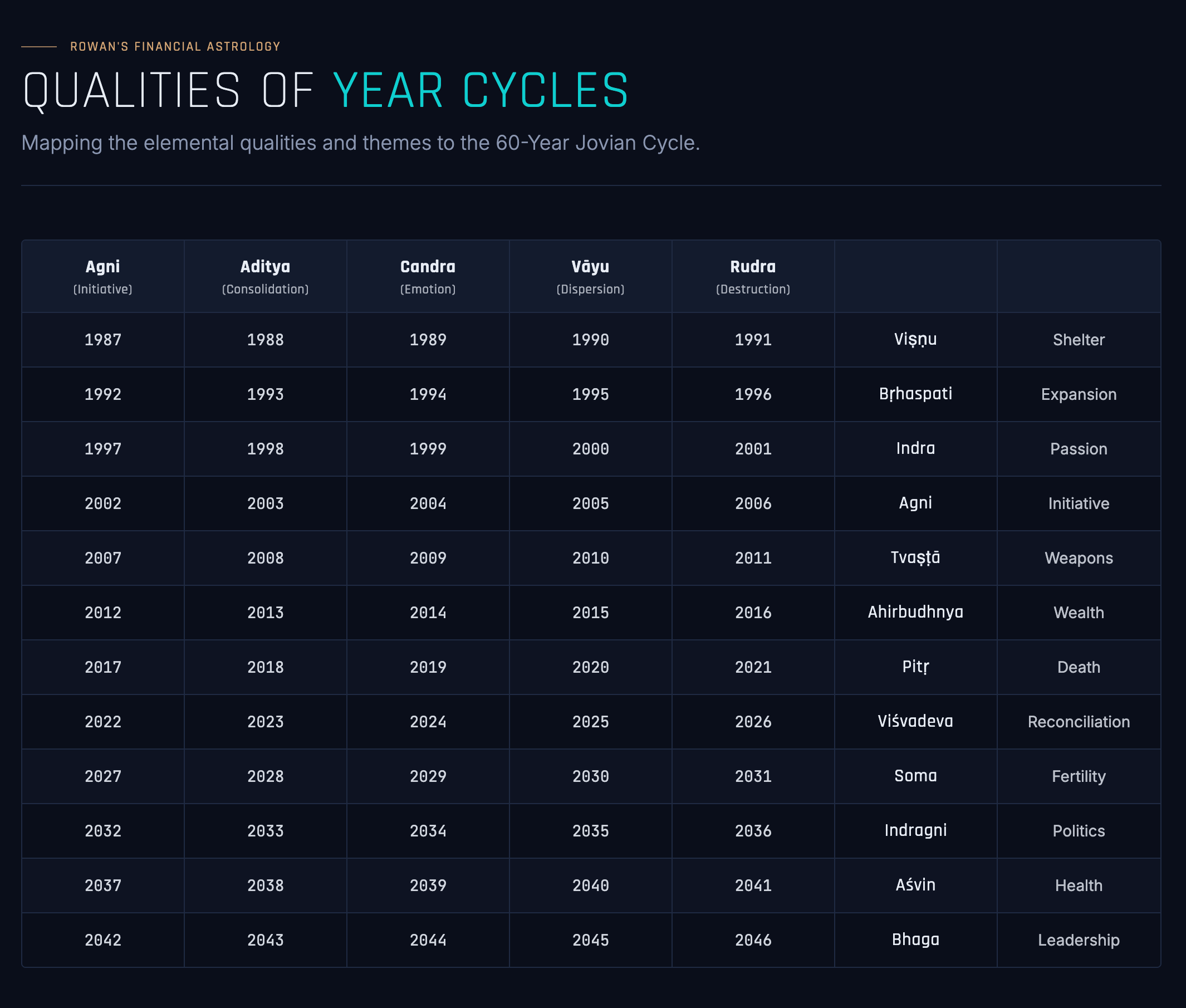Image resolution: width=1186 pixels, height=1008 pixels.
Task: Click the Bṛhaspati row label
Action: point(915,394)
